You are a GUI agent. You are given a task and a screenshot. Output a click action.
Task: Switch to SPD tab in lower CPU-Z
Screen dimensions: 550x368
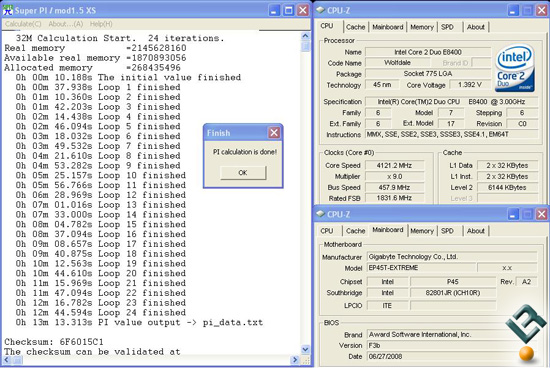(x=447, y=231)
